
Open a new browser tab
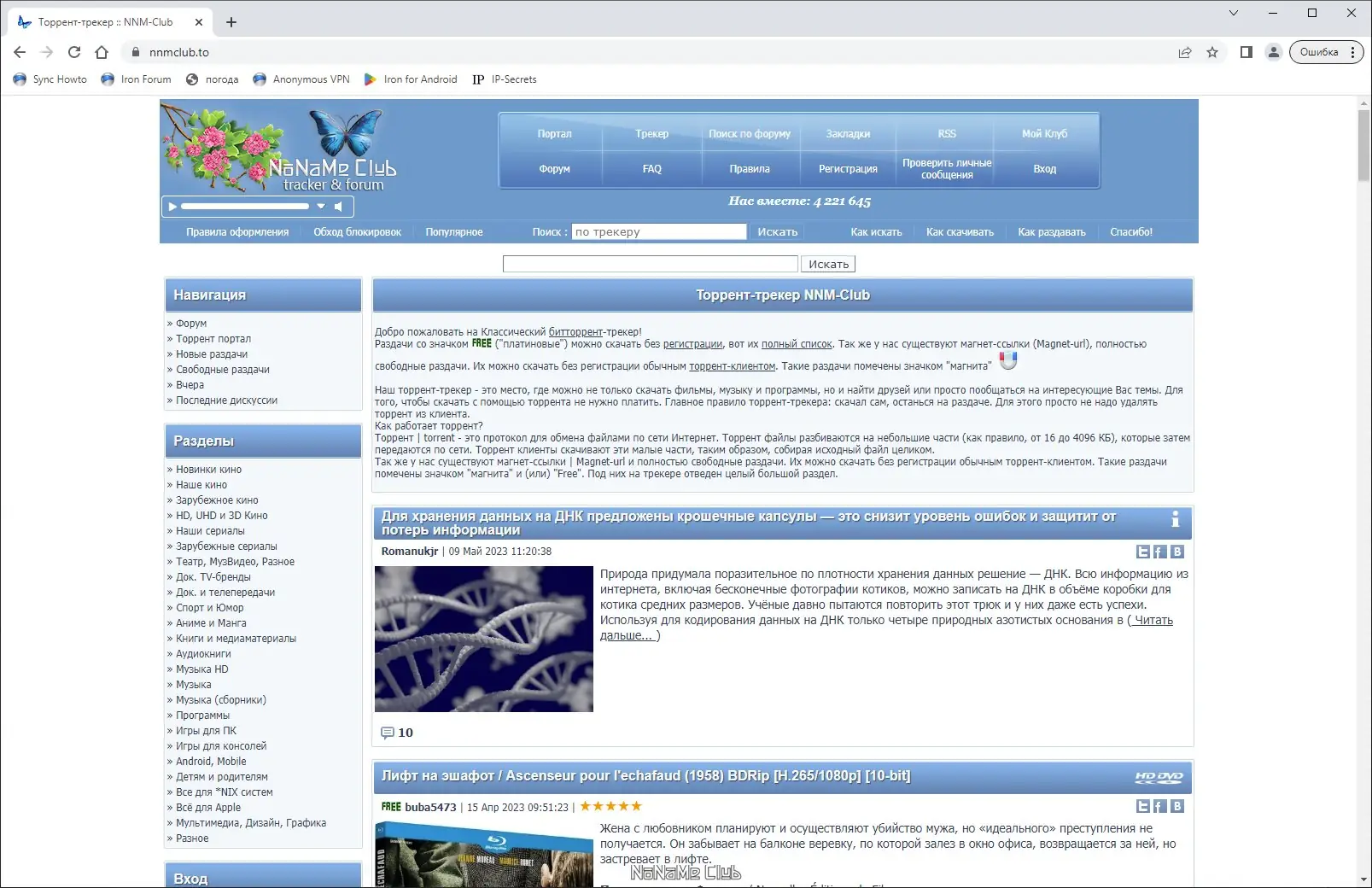point(231,22)
